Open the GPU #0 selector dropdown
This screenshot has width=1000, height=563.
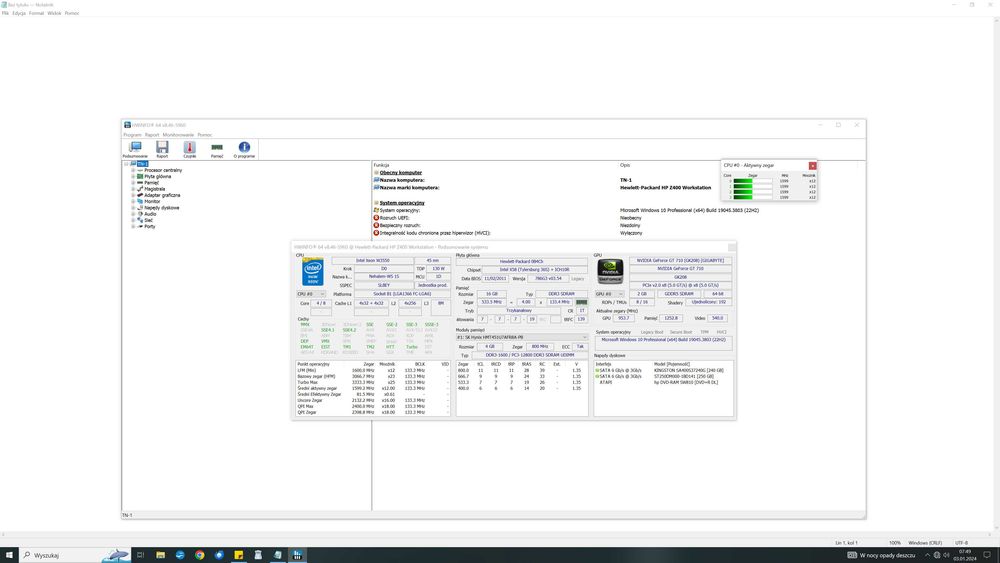(x=609, y=294)
